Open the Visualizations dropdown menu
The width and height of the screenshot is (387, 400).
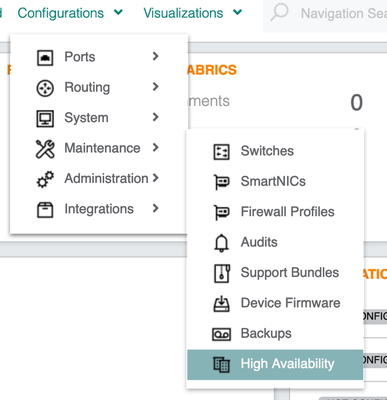pyautogui.click(x=192, y=13)
